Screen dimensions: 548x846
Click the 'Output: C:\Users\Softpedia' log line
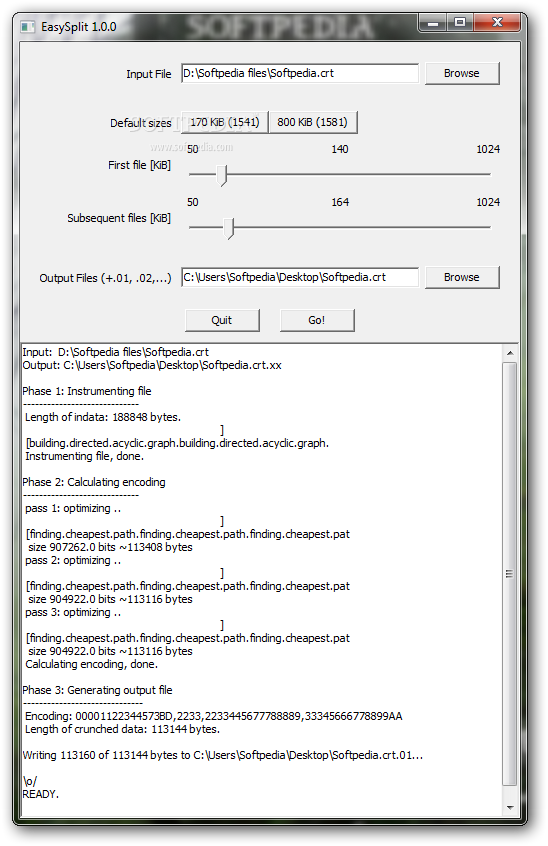pos(152,365)
